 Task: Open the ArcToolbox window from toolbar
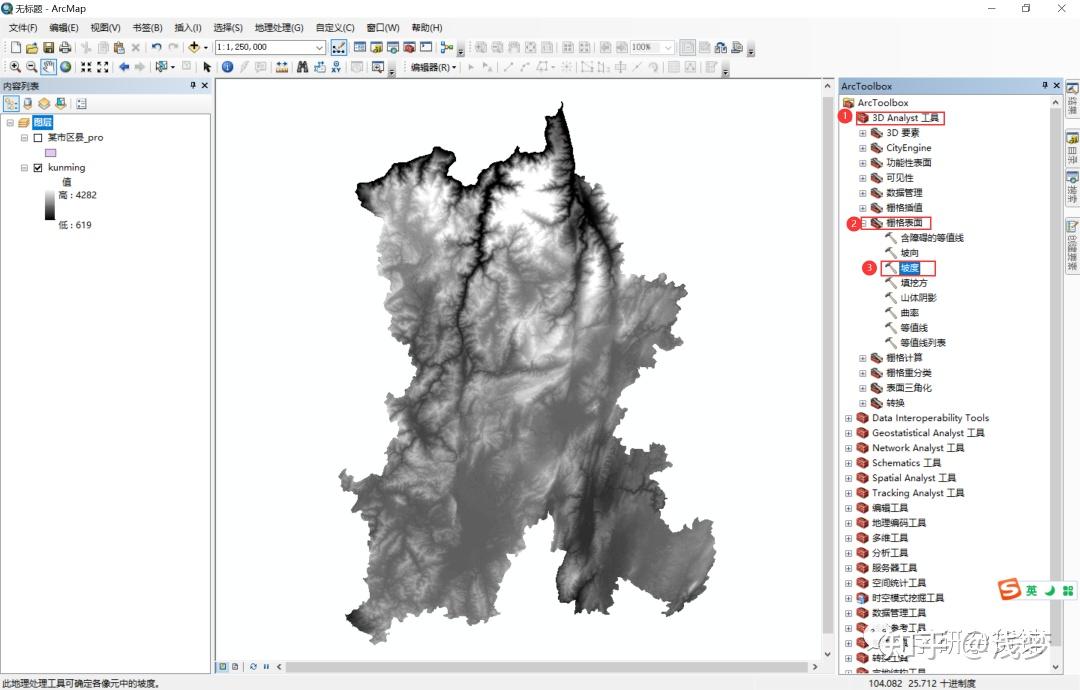point(409,48)
